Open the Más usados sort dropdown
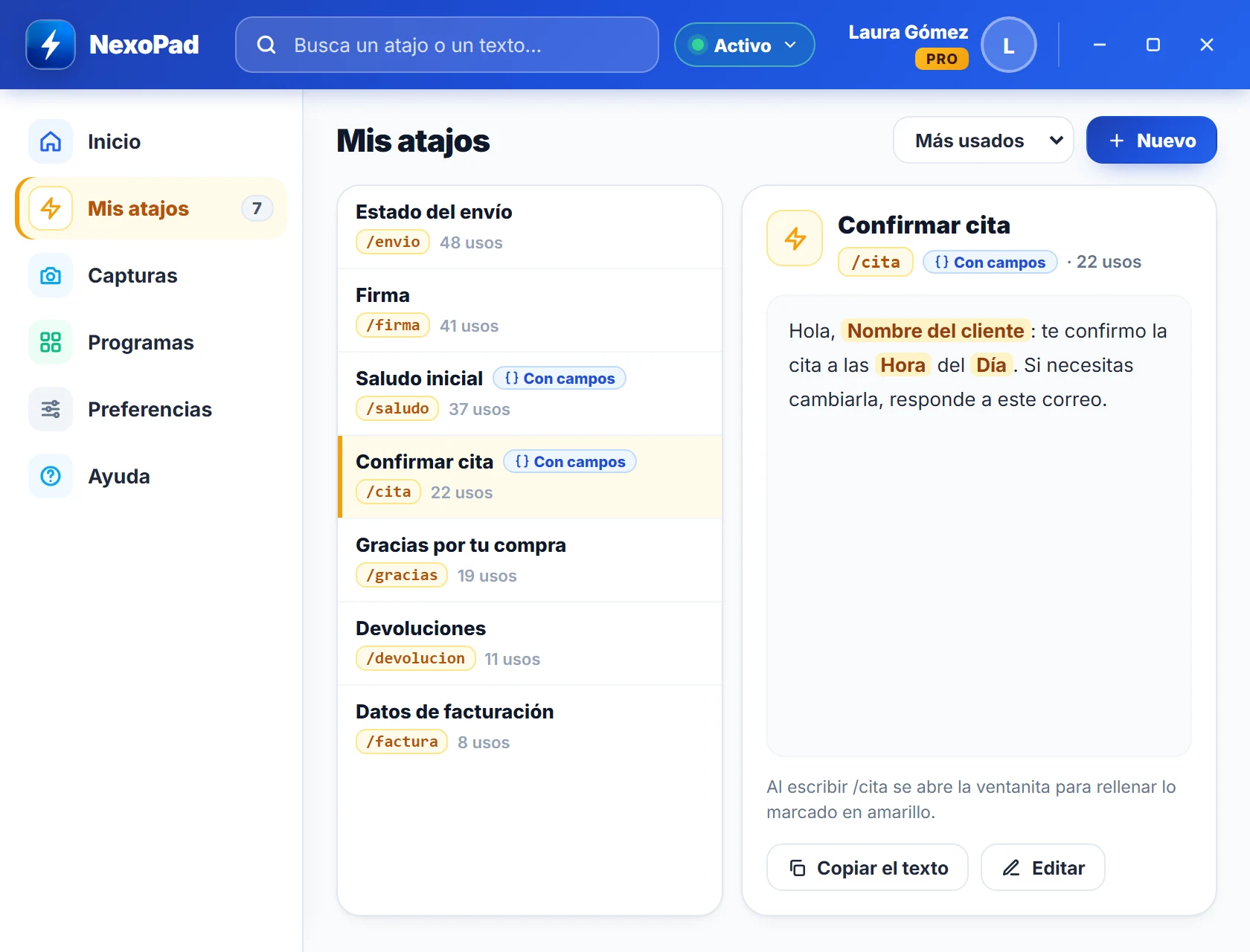The image size is (1250, 952). coord(984,140)
